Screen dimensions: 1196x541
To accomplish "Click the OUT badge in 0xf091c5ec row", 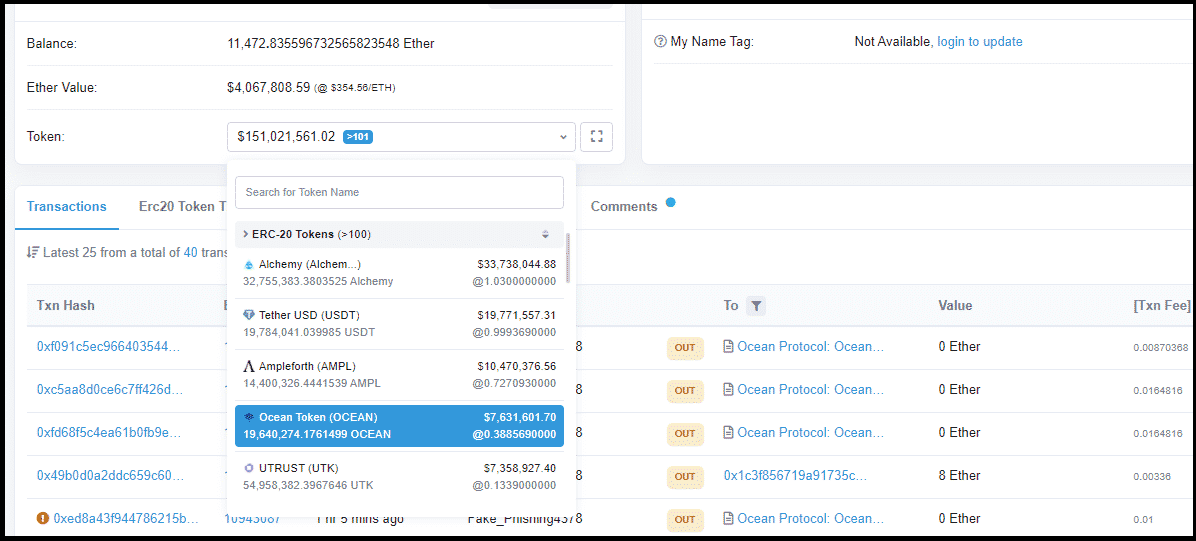I will [685, 347].
